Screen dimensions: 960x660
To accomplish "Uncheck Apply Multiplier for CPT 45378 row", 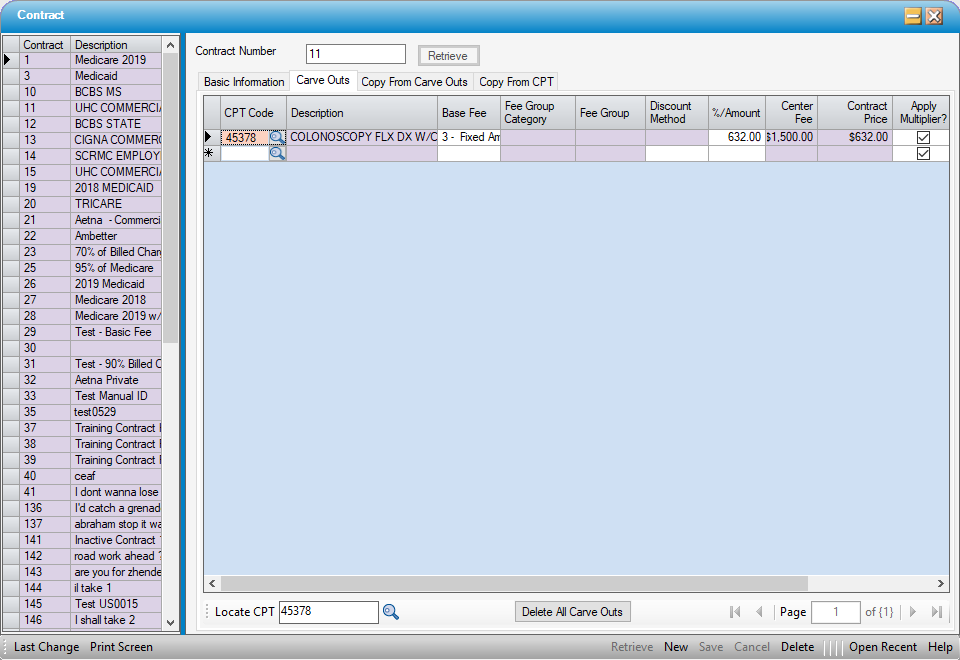I will [923, 138].
